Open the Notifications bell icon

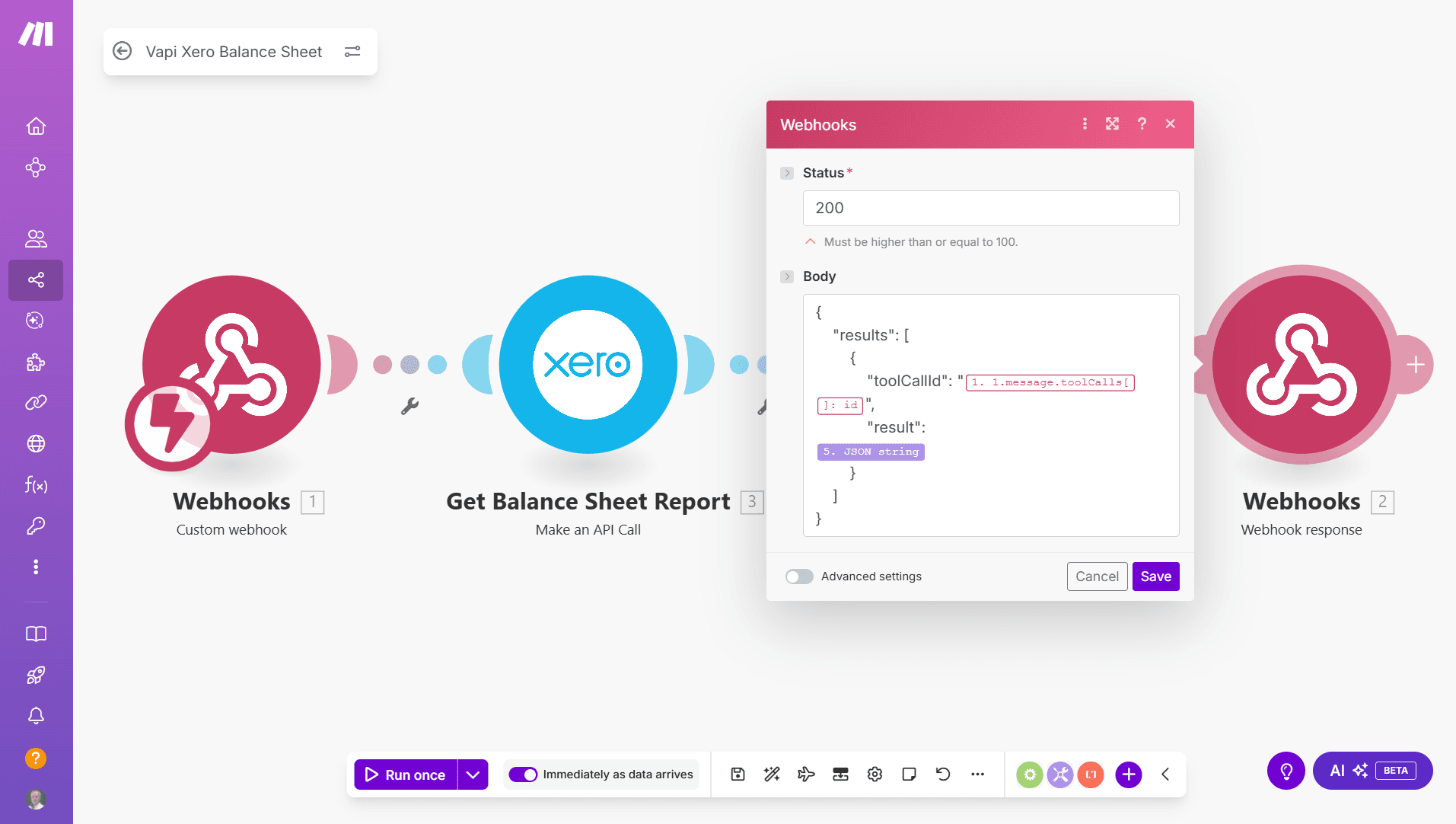(x=36, y=716)
